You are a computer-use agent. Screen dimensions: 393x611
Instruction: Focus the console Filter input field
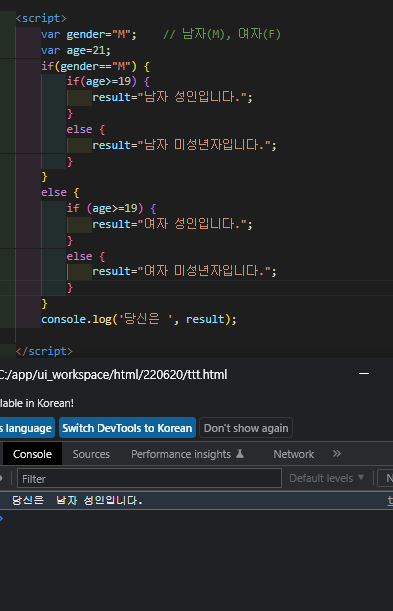coord(149,478)
